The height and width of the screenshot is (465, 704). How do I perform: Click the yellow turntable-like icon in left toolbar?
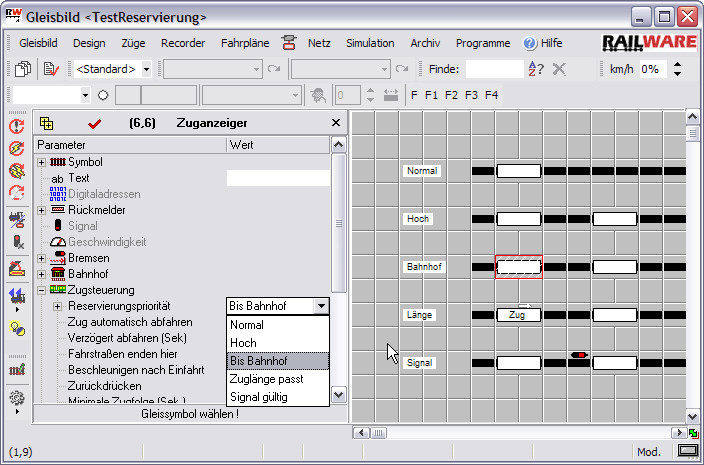(x=17, y=269)
